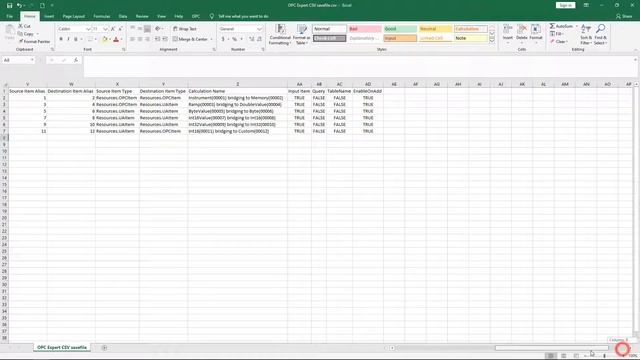The height and width of the screenshot is (360, 640).
Task: Switch to the Review tab
Action: point(142,16)
